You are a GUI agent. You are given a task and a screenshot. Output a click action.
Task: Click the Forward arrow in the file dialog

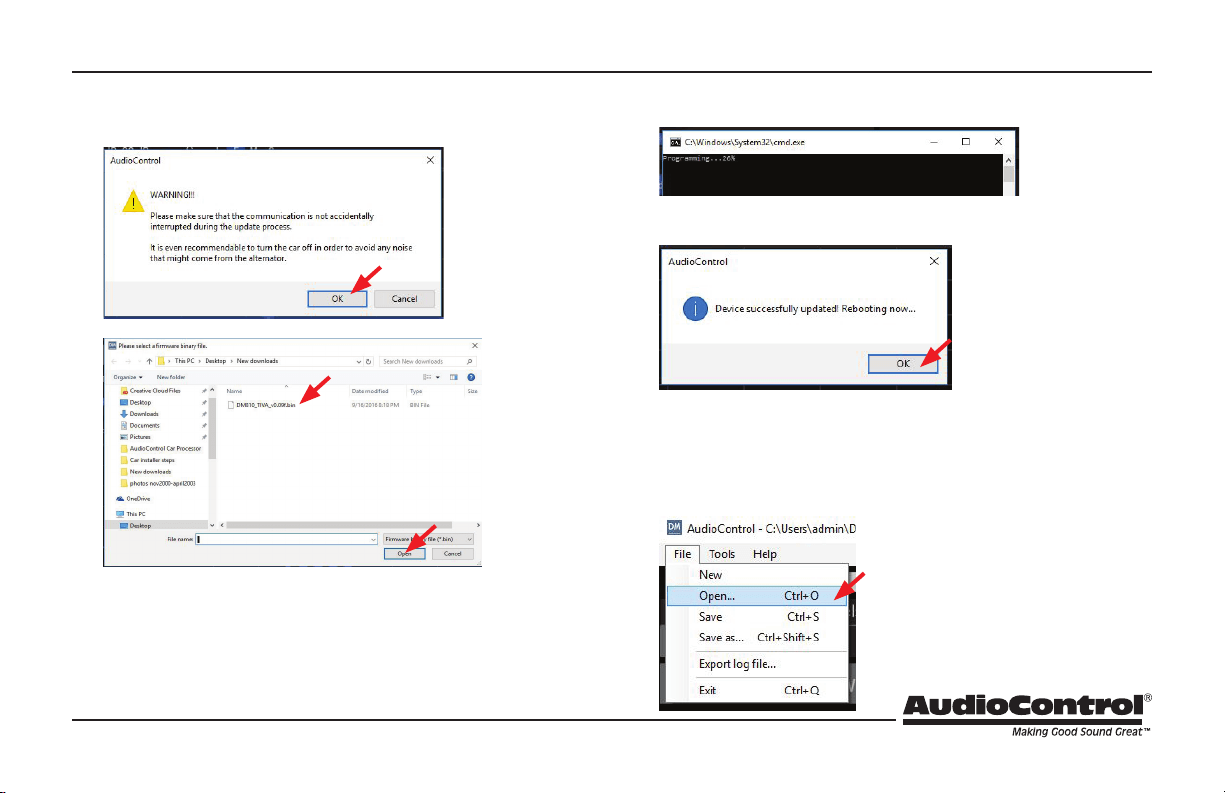tap(128, 361)
